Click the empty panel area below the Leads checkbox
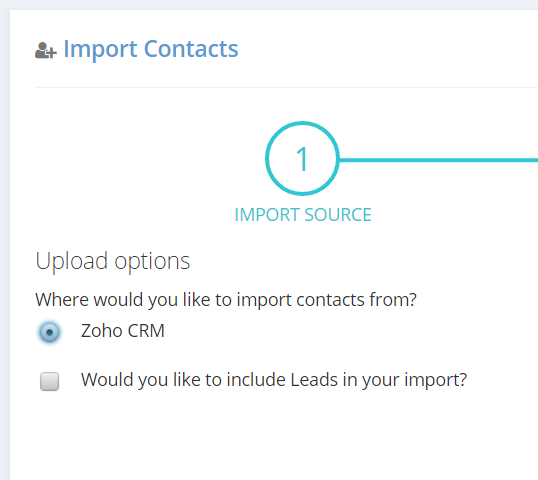The height and width of the screenshot is (480, 538). coord(274,437)
